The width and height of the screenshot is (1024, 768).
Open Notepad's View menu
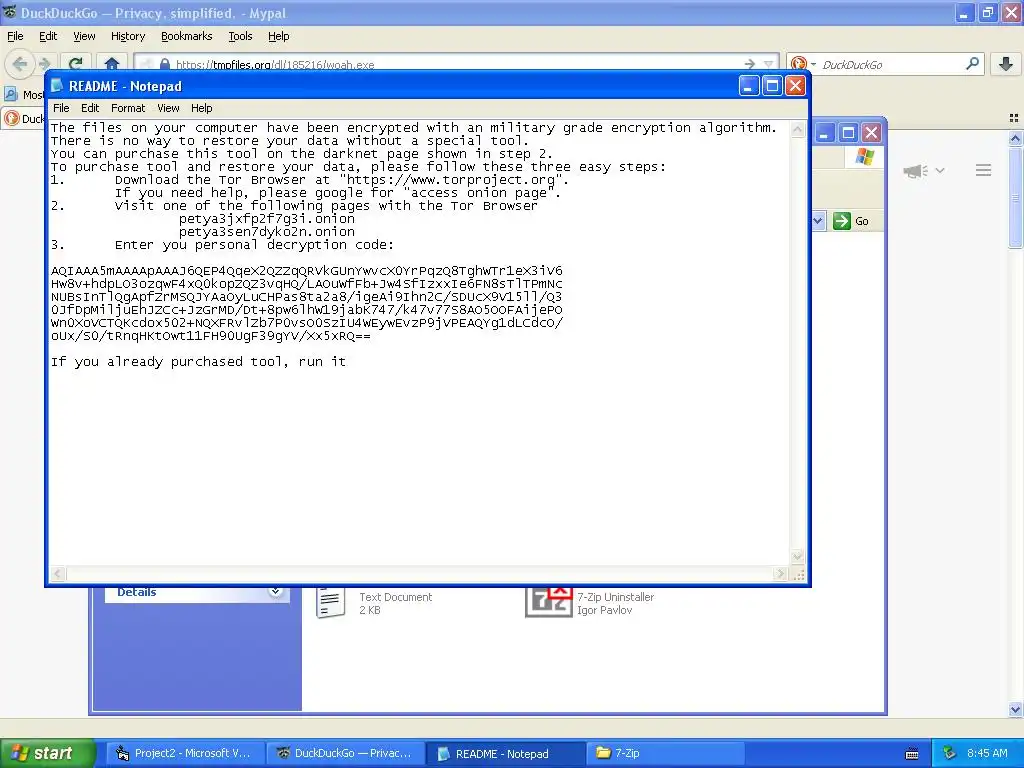[168, 108]
